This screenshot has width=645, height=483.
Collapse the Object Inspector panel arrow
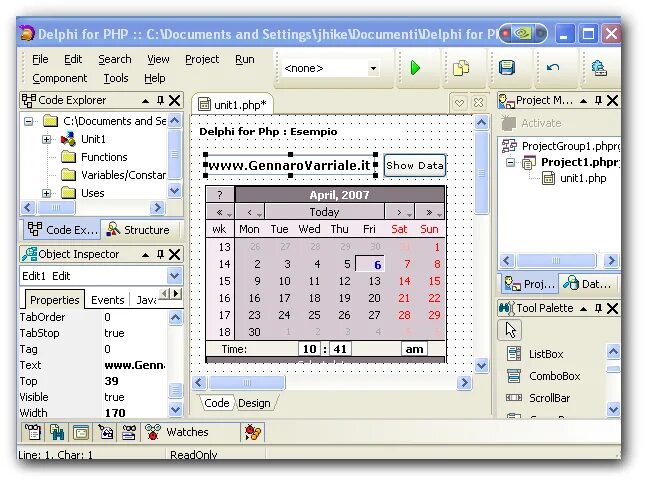146,255
